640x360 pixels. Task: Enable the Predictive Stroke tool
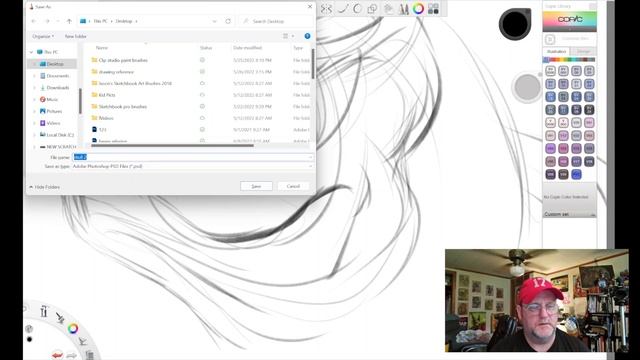358,9
